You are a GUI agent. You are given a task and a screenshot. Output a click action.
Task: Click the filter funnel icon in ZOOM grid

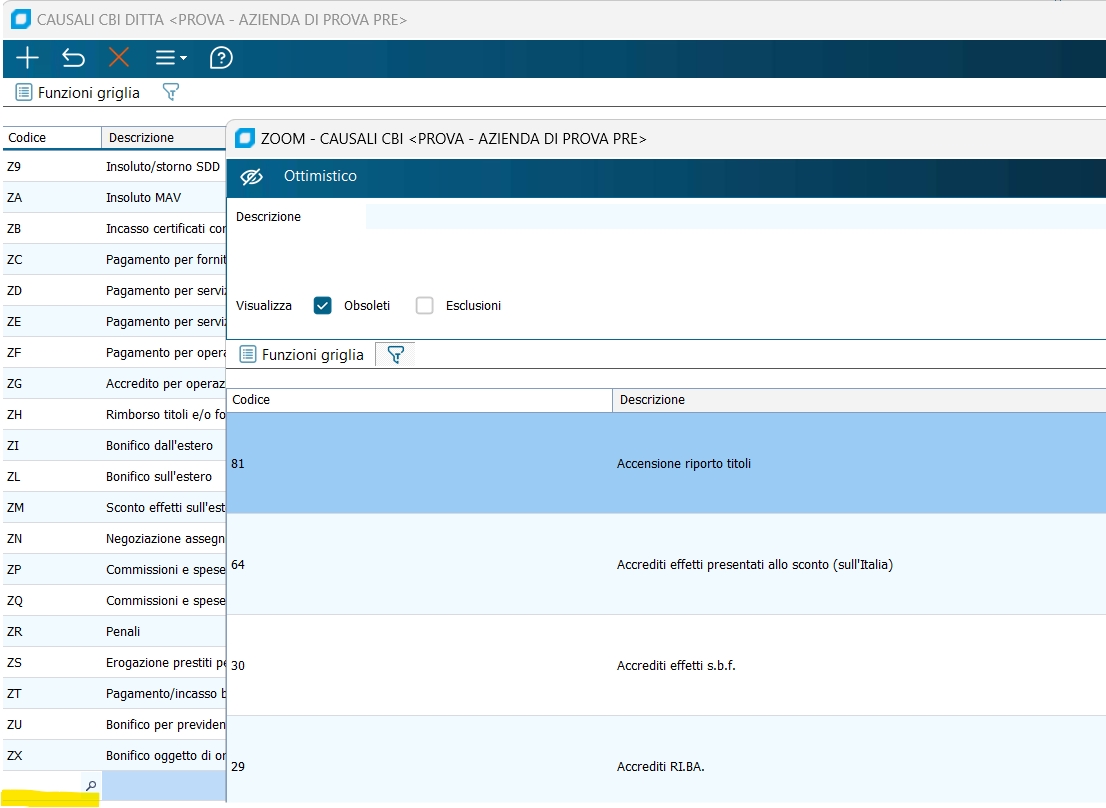point(395,354)
